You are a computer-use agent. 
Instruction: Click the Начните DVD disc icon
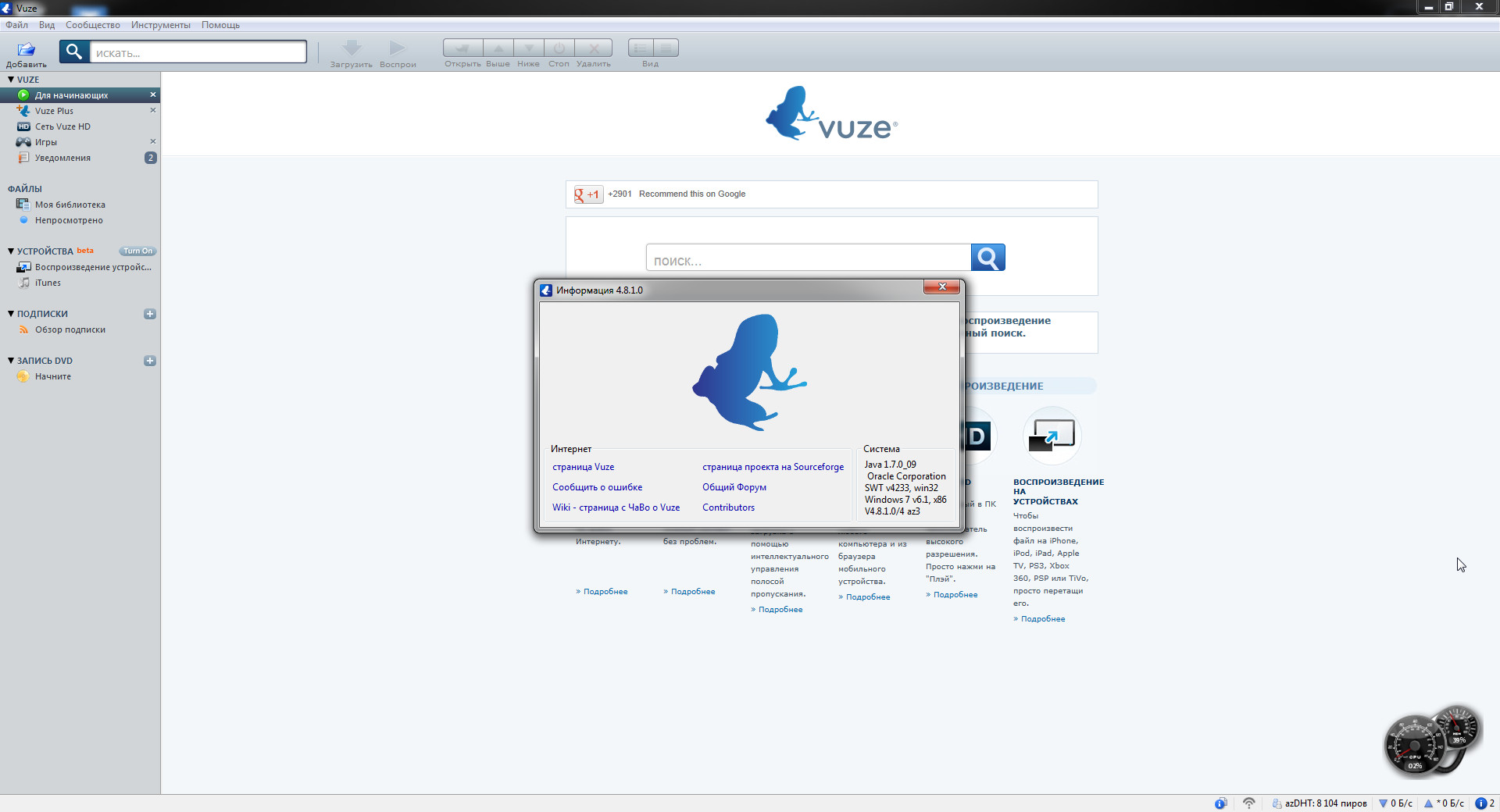click(x=23, y=376)
